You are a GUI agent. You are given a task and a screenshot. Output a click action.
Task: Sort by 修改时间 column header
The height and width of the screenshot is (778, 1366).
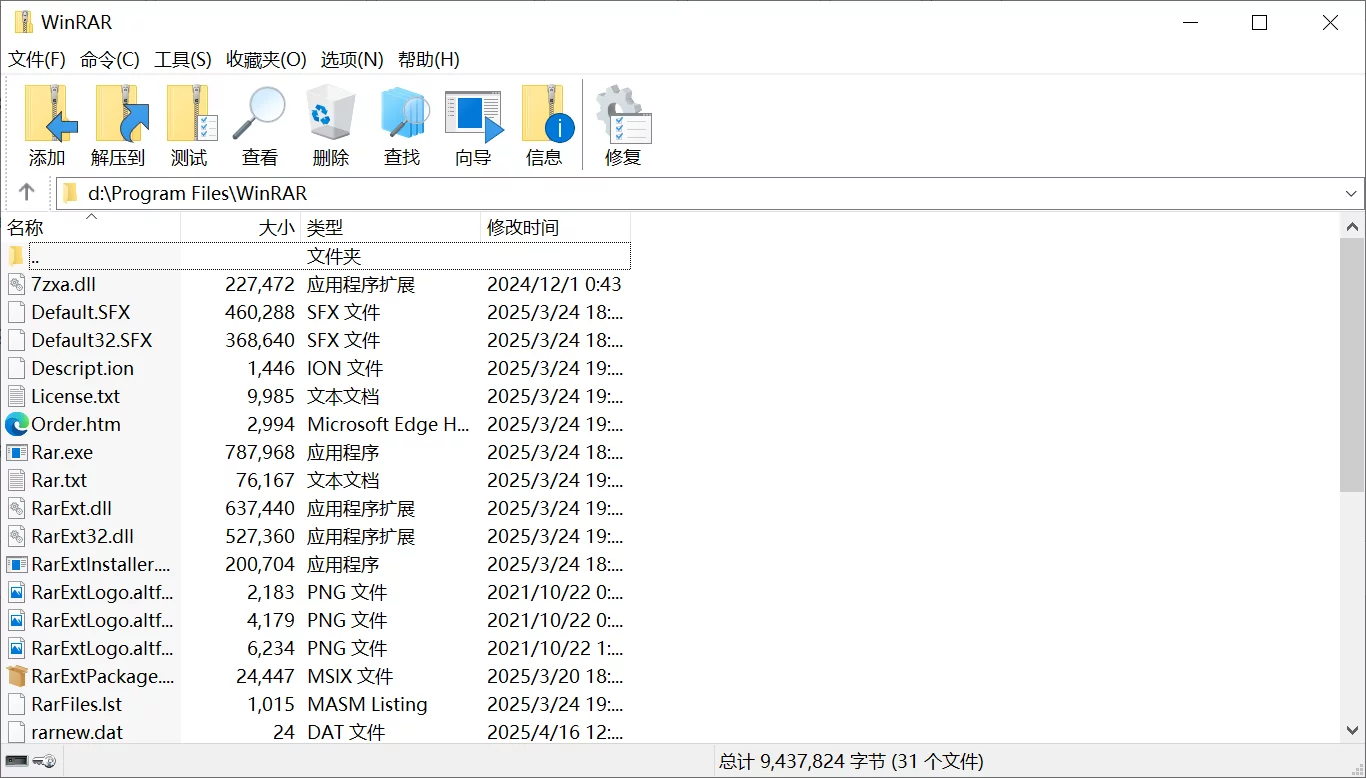(556, 227)
